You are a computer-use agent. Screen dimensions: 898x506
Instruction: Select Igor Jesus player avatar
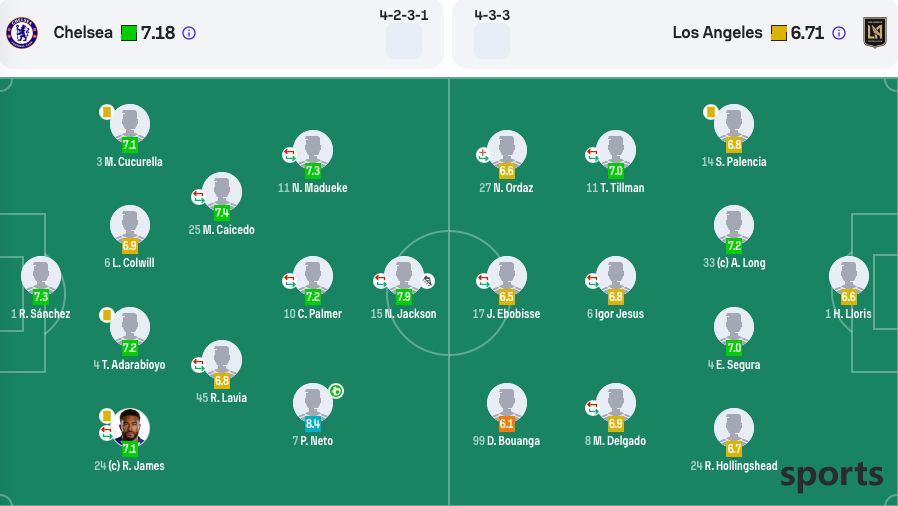point(616,276)
